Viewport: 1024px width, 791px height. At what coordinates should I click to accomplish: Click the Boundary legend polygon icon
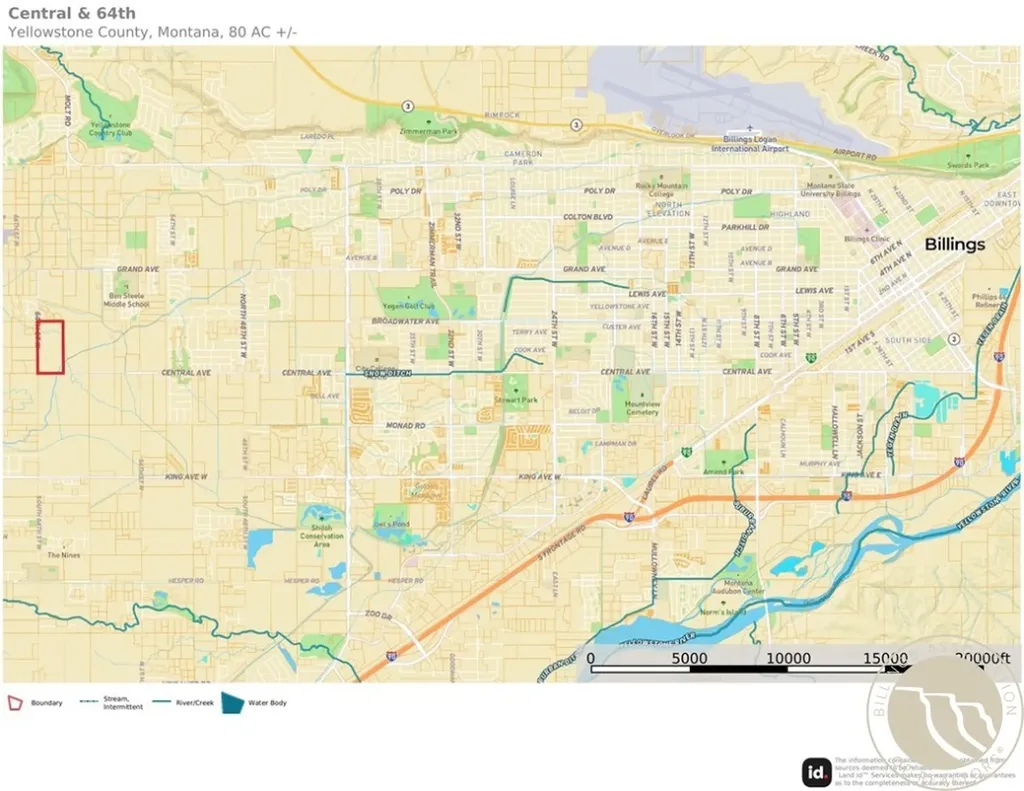tap(15, 703)
